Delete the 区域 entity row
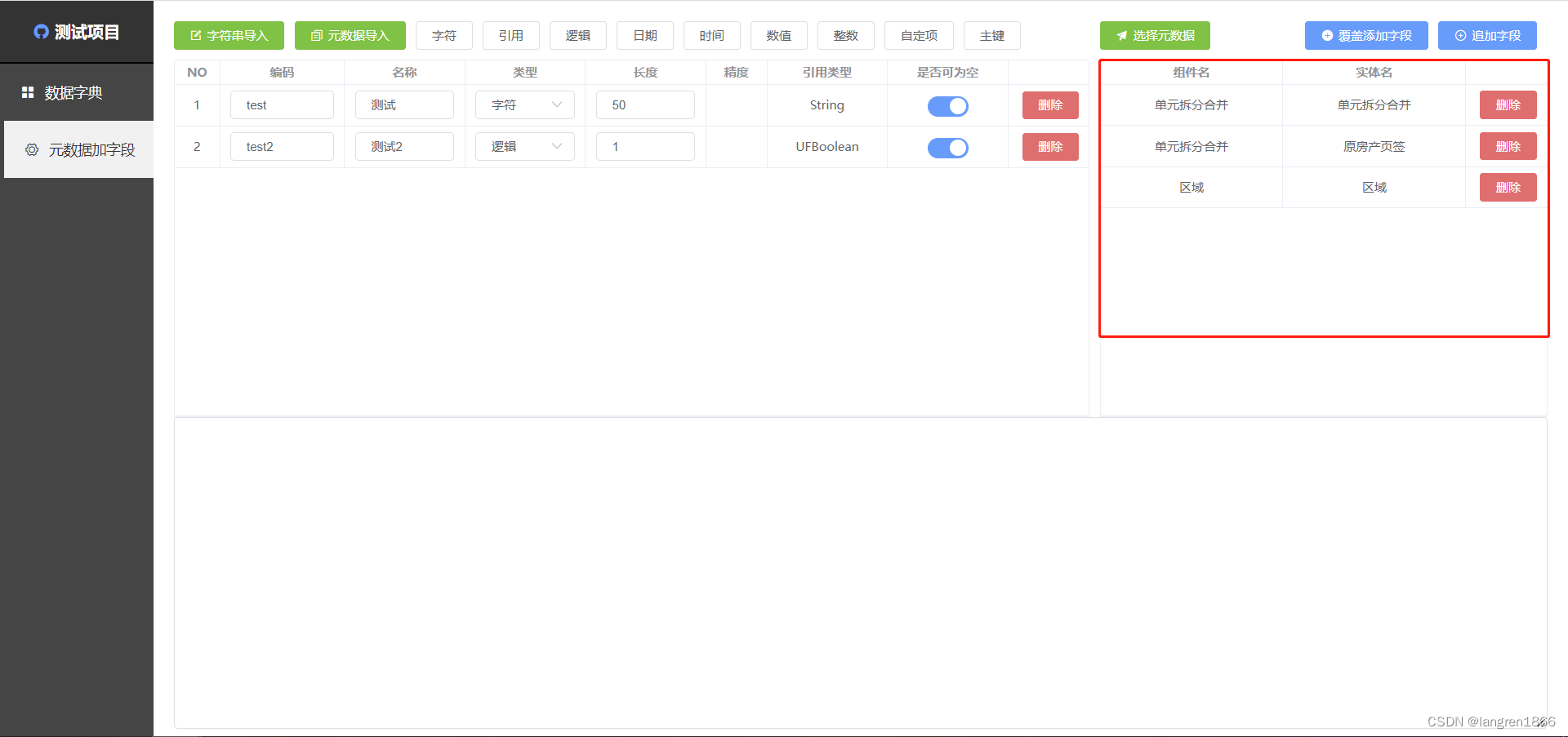 pyautogui.click(x=1508, y=188)
